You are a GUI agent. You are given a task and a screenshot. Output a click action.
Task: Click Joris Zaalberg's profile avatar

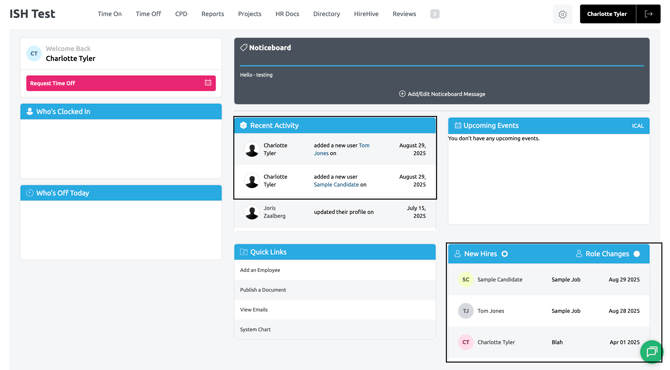pyautogui.click(x=252, y=212)
